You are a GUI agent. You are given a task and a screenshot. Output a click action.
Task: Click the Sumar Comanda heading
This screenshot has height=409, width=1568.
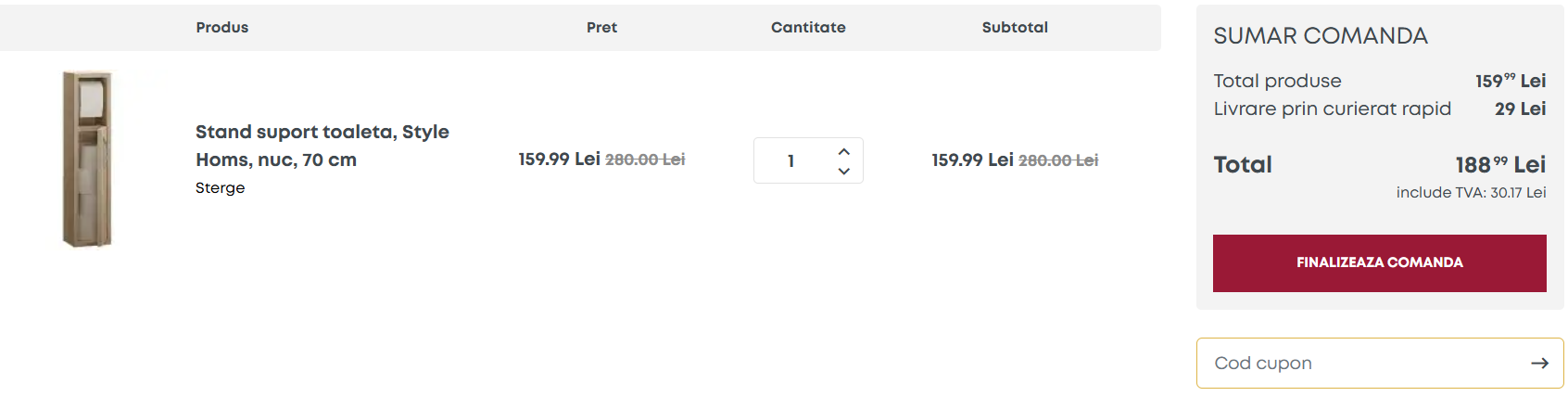(x=1321, y=36)
